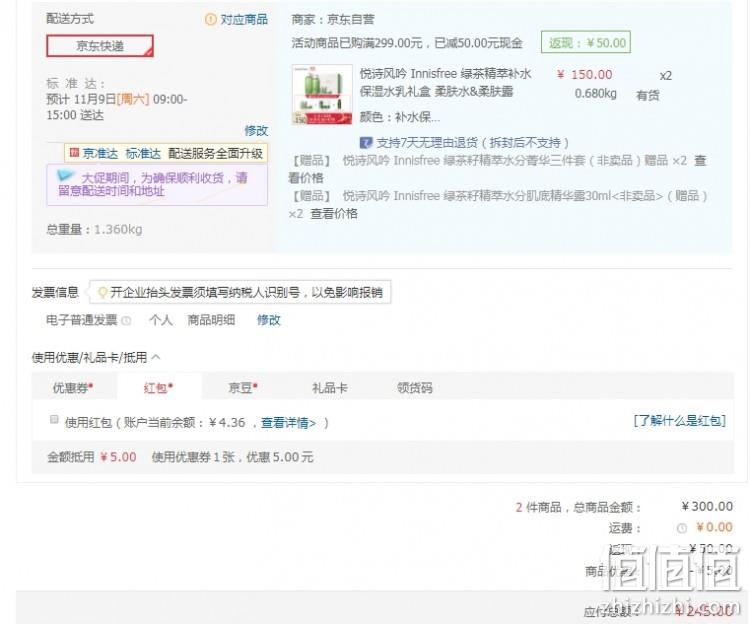Click the item price ¥150.00
The width and height of the screenshot is (750, 624).
pyautogui.click(x=585, y=75)
